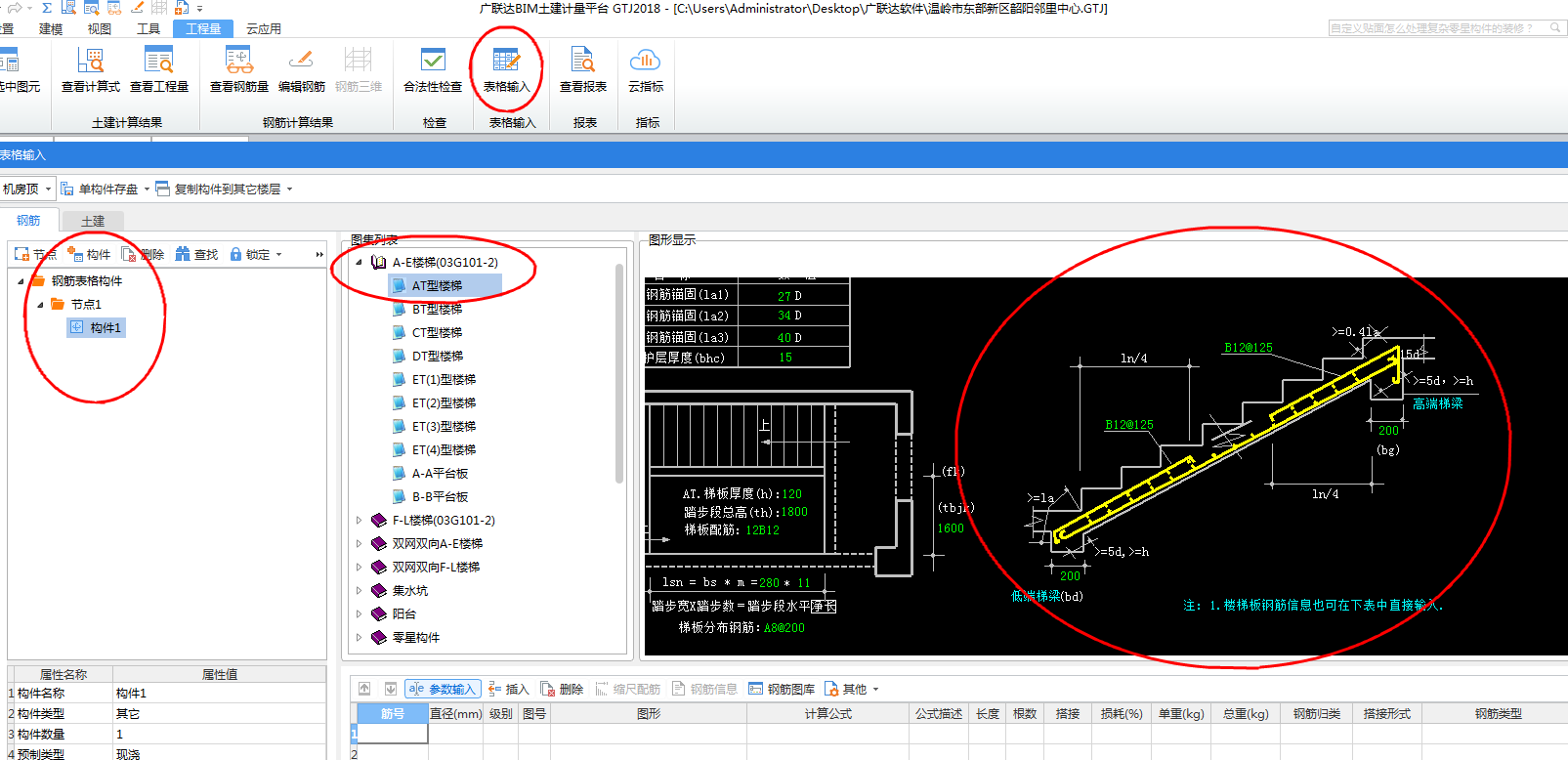
Task: Switch to 建模 ribbon tab
Action: (x=51, y=28)
